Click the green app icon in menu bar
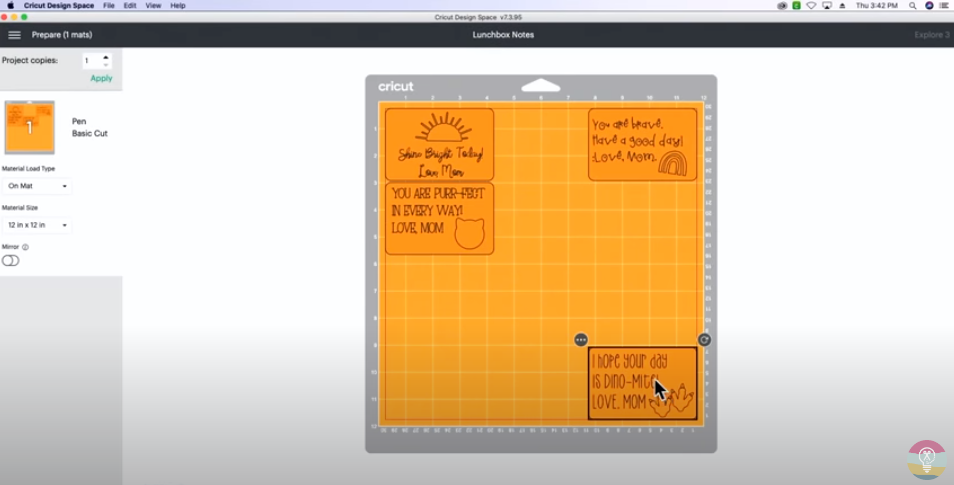Image resolution: width=954 pixels, height=485 pixels. click(796, 5)
